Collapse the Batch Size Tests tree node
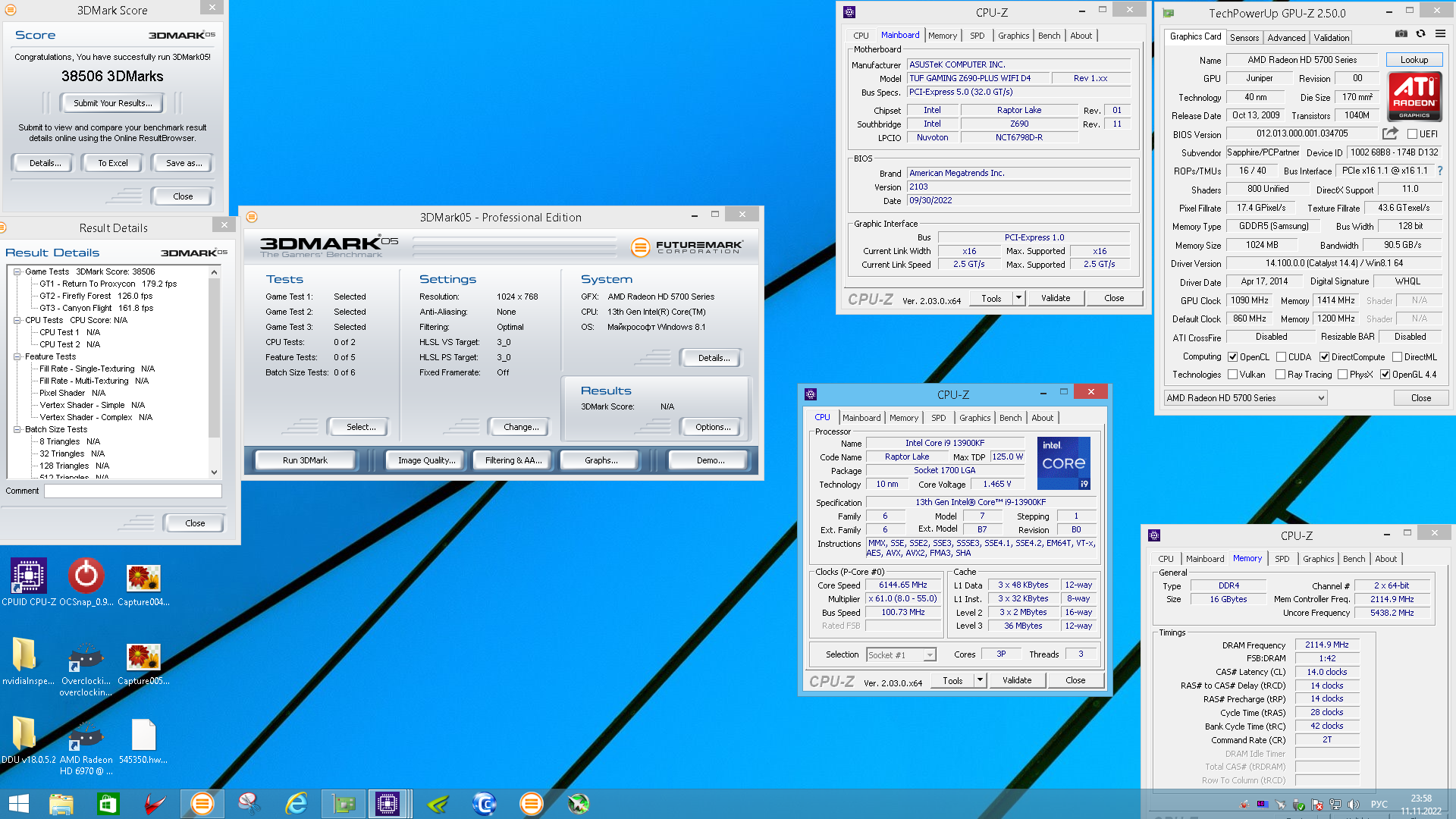 tap(17, 429)
